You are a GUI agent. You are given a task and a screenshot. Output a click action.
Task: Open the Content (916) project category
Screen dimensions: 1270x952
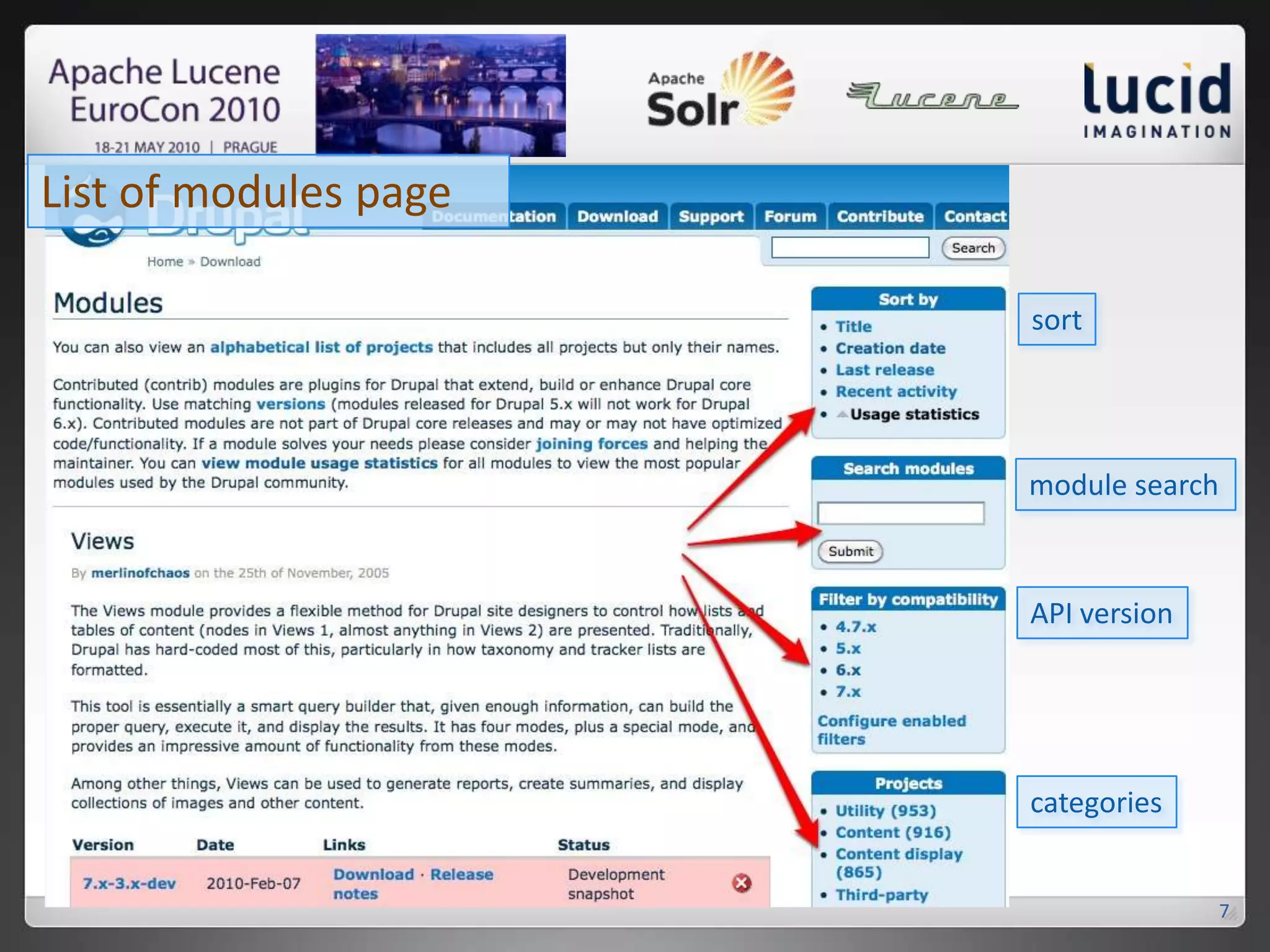coord(893,832)
